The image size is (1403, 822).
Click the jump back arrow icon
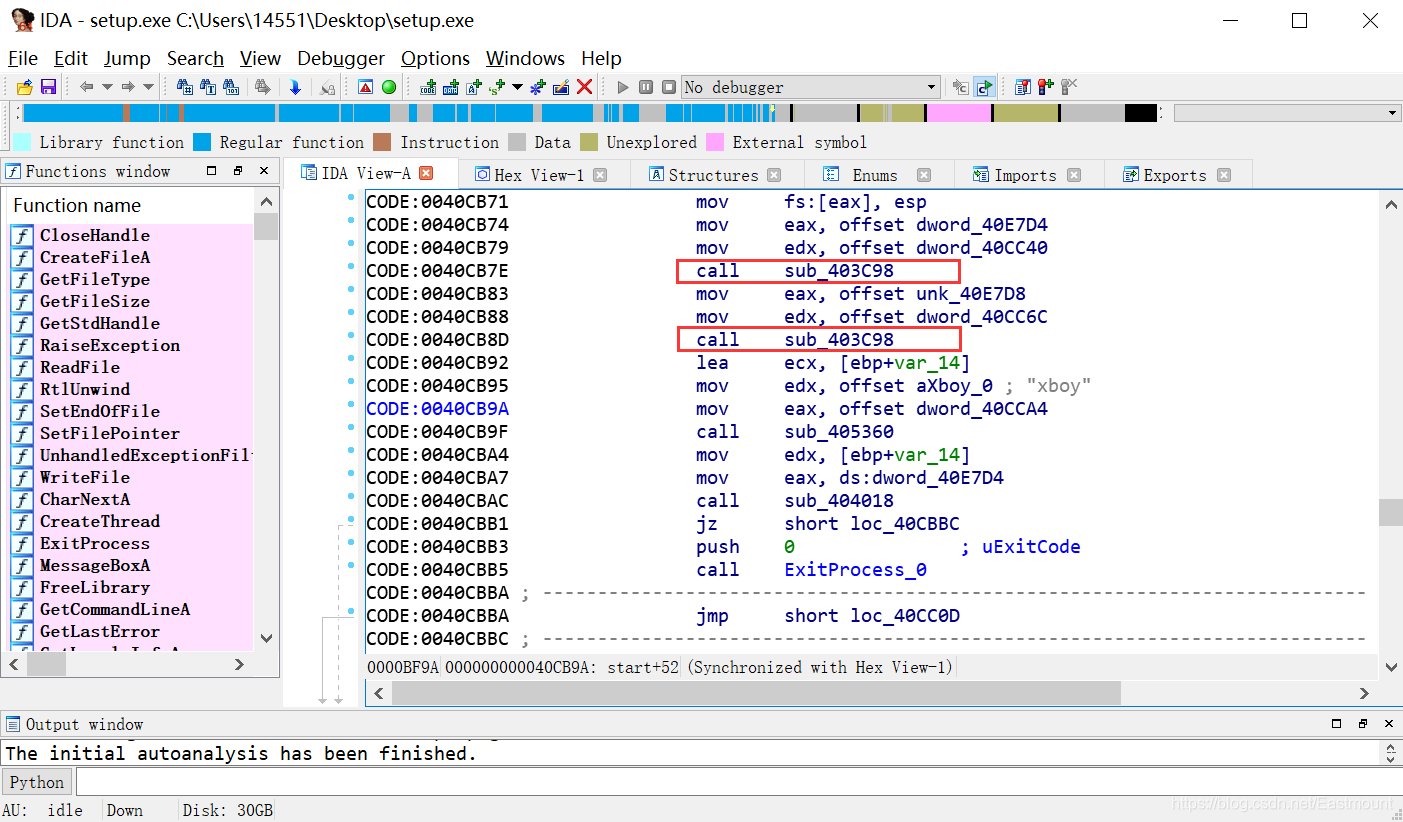(87, 87)
